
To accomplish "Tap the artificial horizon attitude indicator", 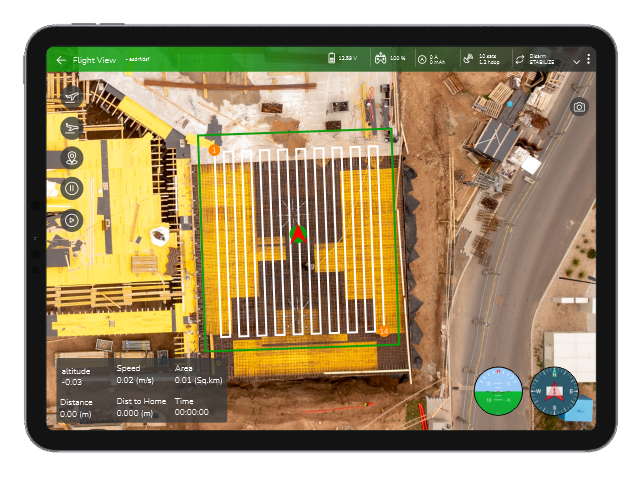I will point(498,391).
